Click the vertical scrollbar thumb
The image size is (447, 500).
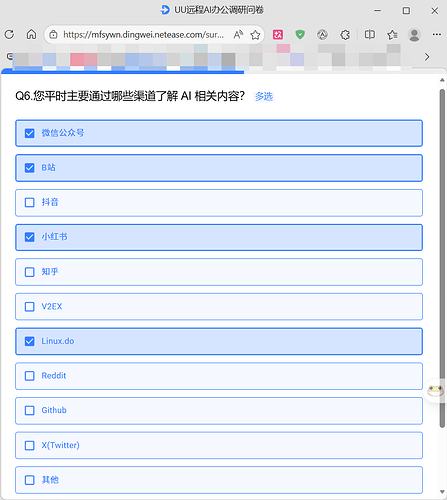(x=442, y=258)
